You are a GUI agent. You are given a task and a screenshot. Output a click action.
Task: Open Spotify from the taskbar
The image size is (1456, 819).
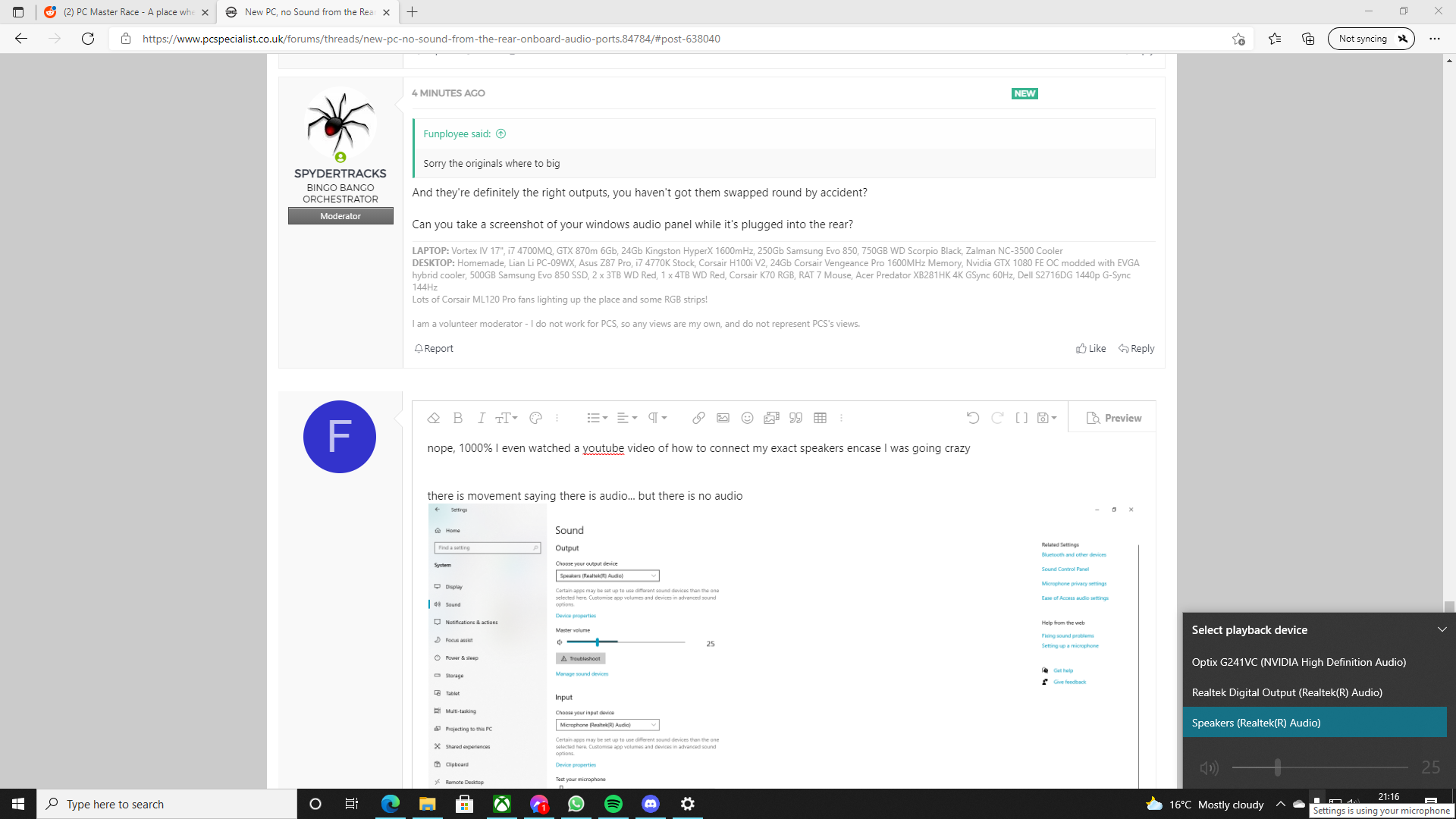(613, 804)
